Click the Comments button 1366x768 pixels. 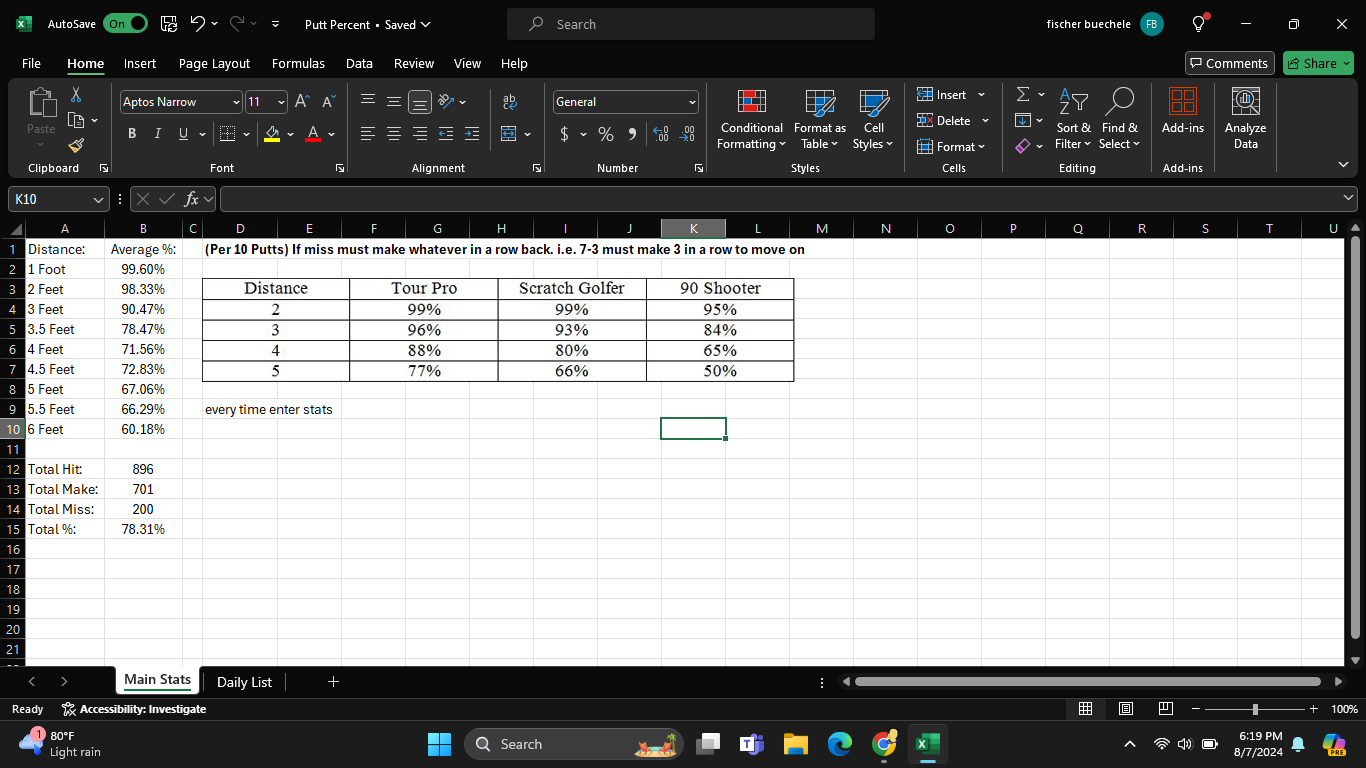pyautogui.click(x=1229, y=63)
